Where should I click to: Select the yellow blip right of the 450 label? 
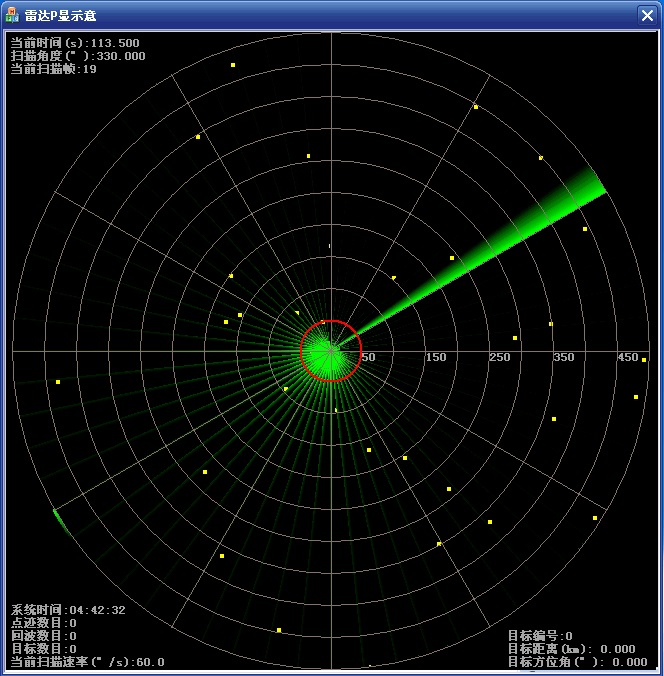(x=644, y=360)
